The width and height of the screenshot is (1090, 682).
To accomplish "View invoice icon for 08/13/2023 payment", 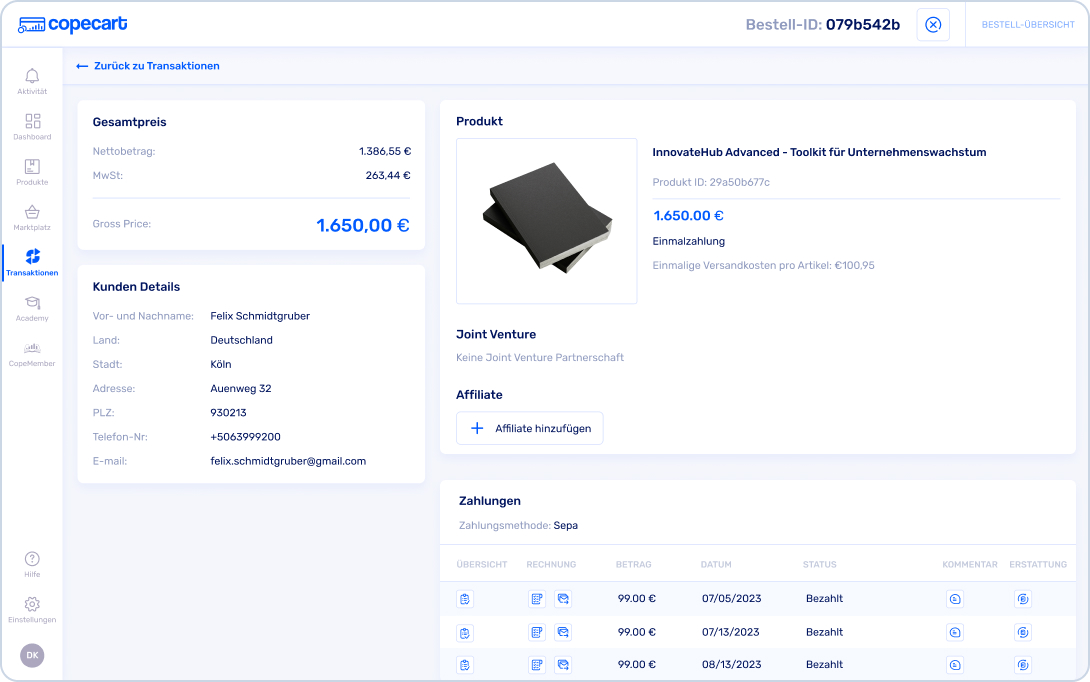I will click(x=537, y=665).
